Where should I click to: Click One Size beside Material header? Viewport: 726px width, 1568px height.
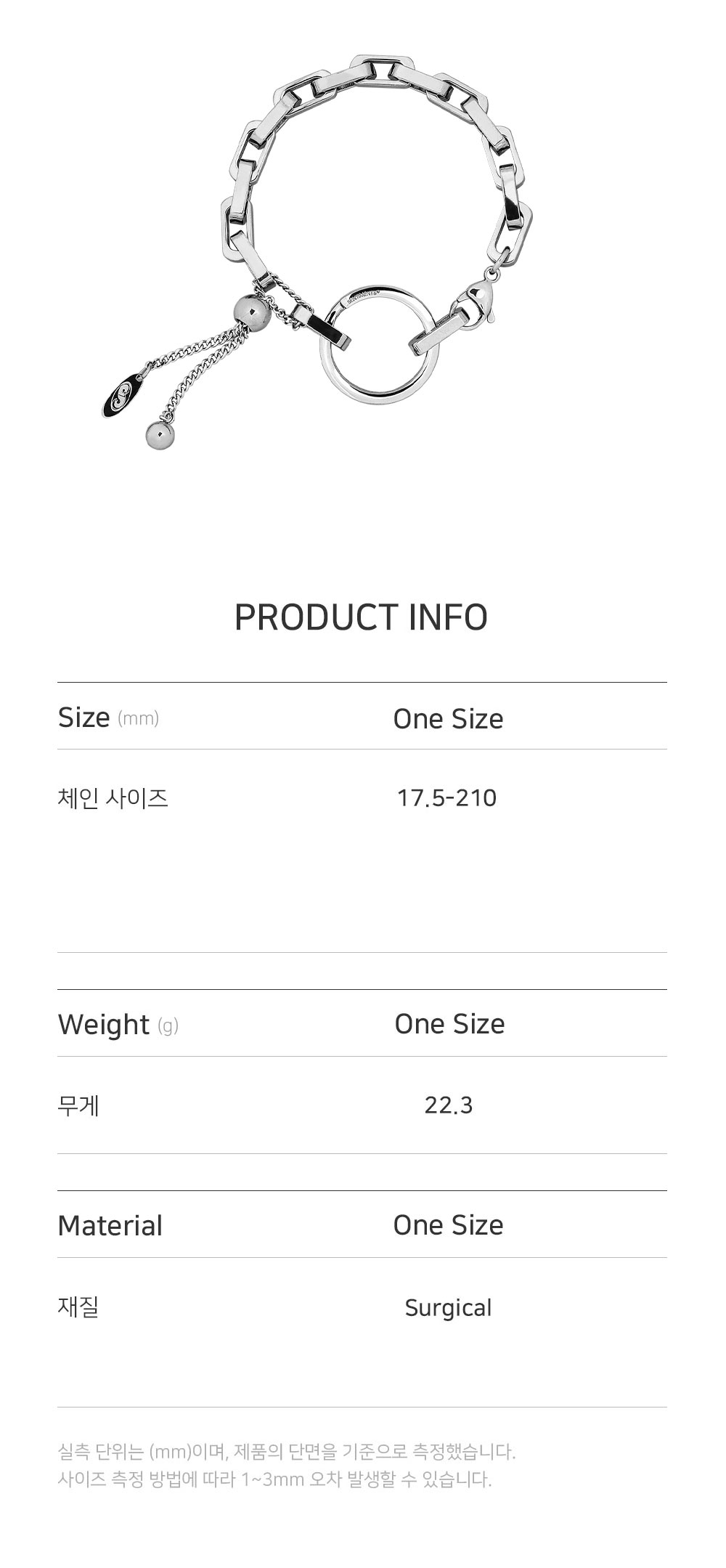[x=448, y=1225]
